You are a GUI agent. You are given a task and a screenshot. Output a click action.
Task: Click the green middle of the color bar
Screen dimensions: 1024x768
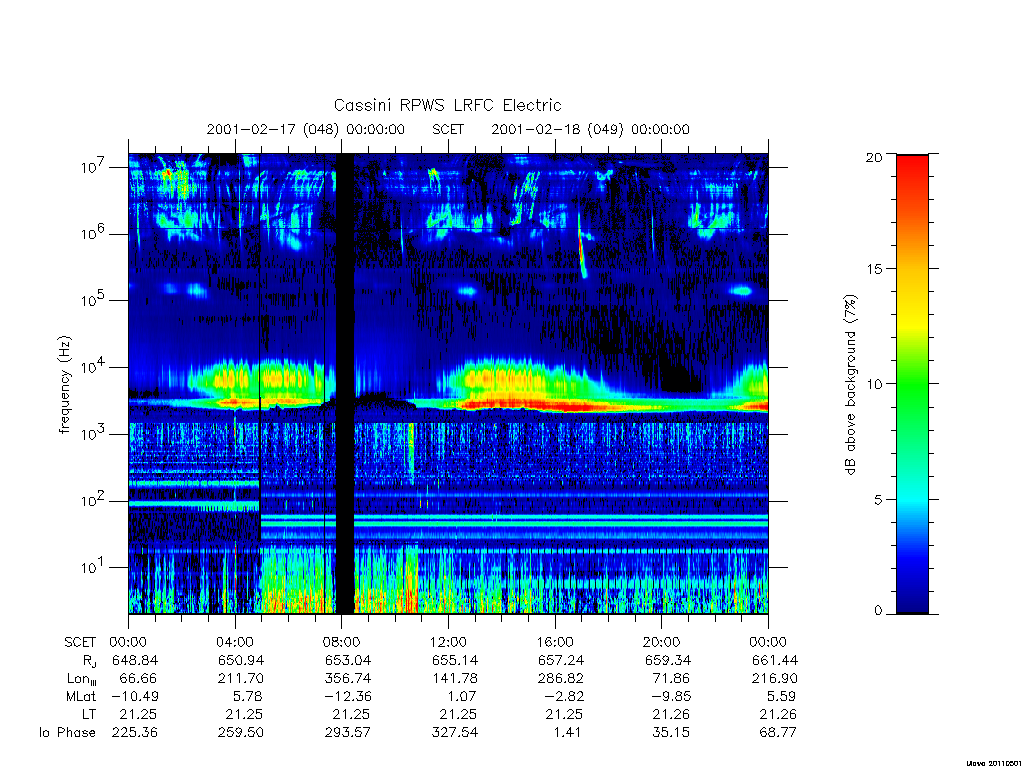pyautogui.click(x=912, y=385)
